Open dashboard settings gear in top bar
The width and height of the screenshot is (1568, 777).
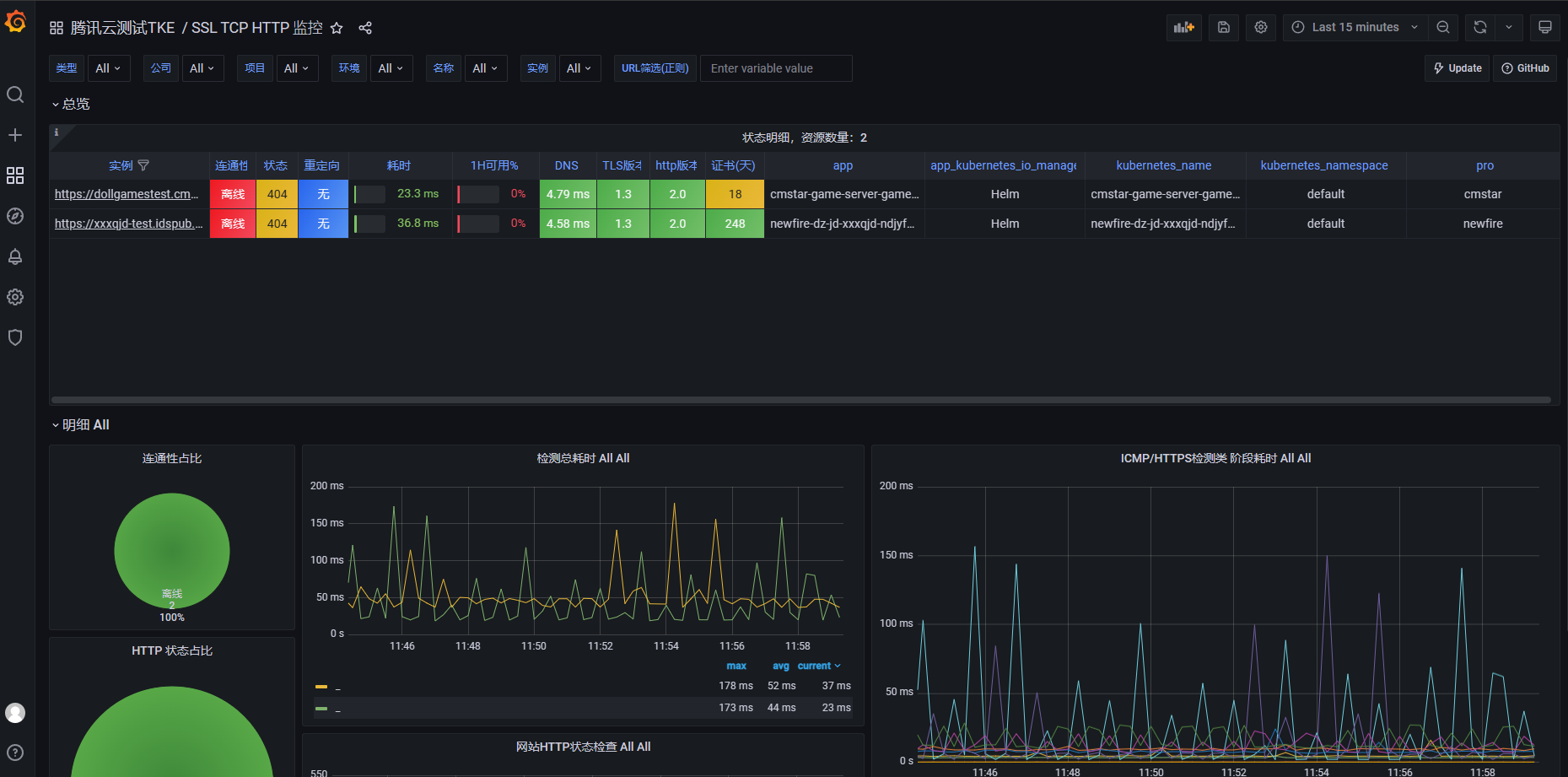point(1261,27)
